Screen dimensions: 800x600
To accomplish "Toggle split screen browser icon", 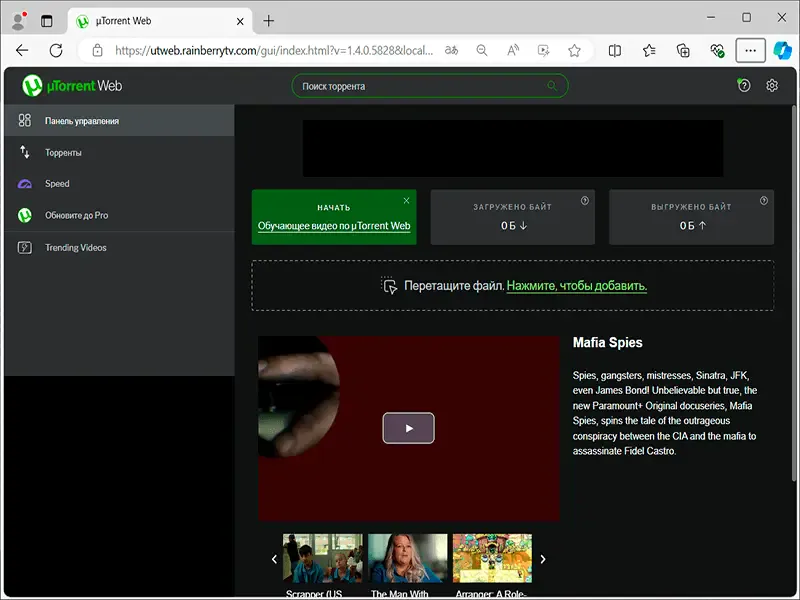I will click(x=615, y=50).
